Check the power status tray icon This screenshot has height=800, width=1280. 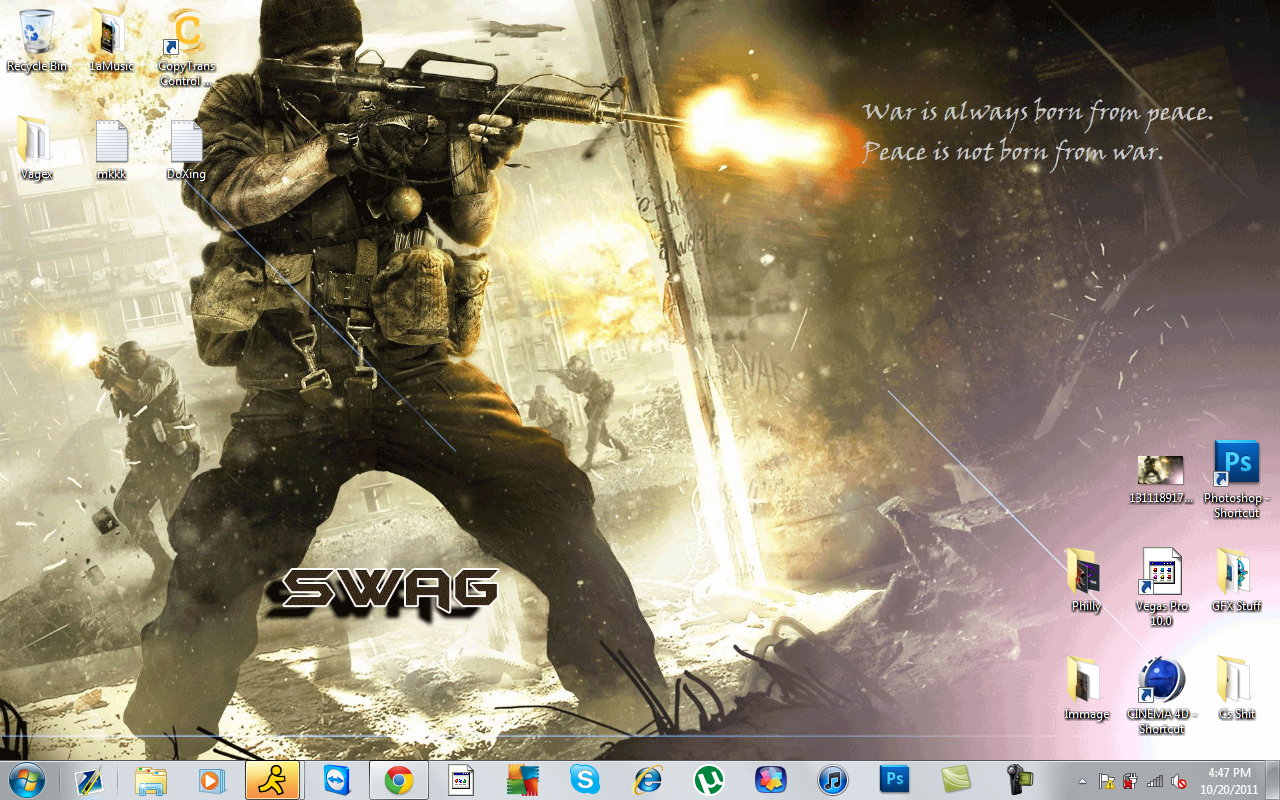click(x=1131, y=781)
